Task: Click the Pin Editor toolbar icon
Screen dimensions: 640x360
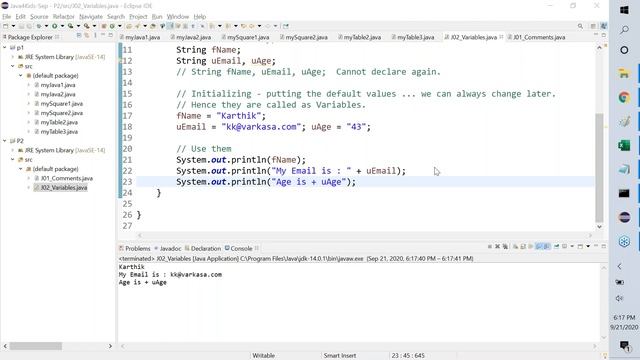Action: point(286,26)
